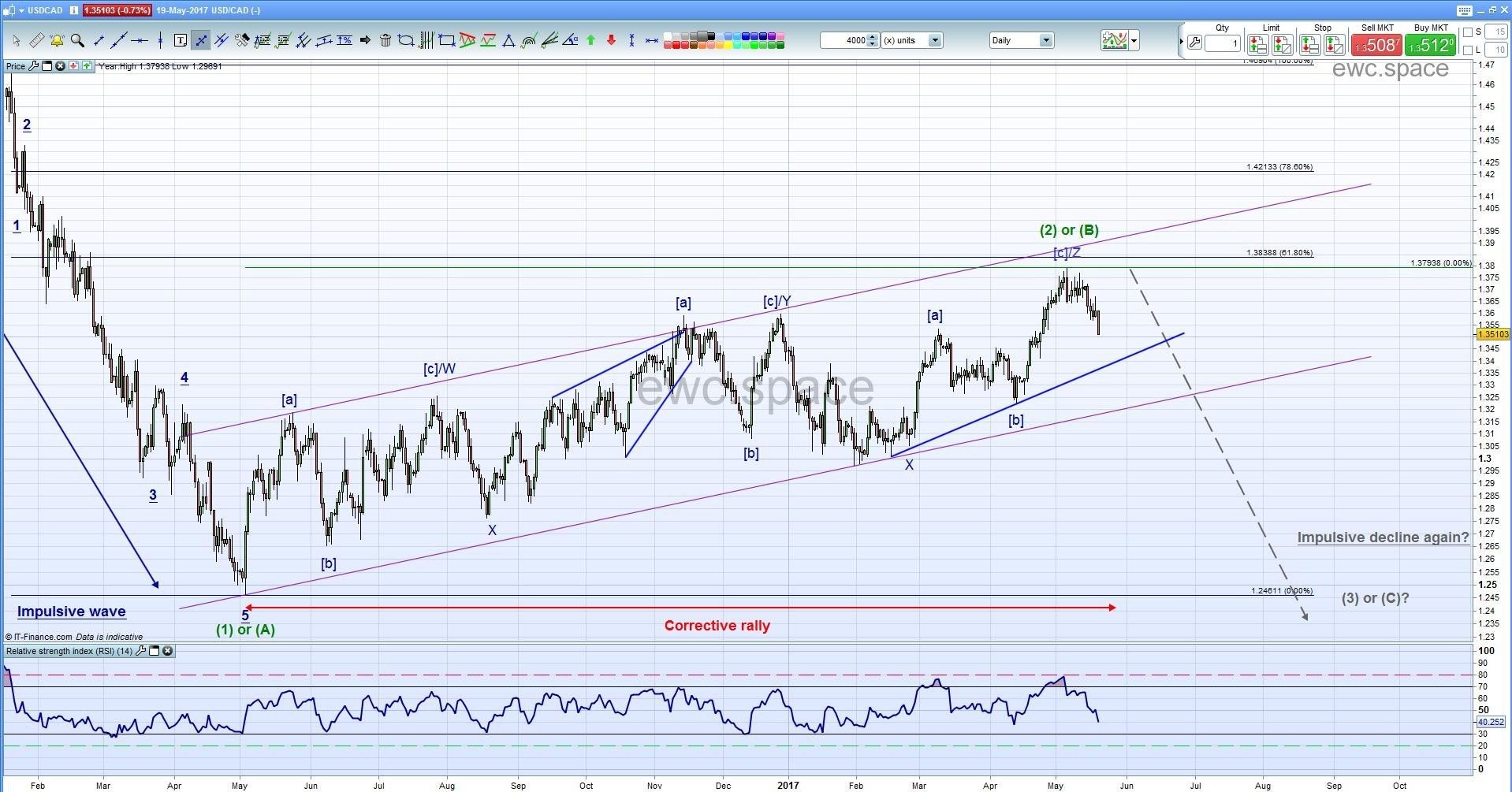The width and height of the screenshot is (1512, 792).
Task: Open RSI indicator settings wrench
Action: tap(141, 651)
